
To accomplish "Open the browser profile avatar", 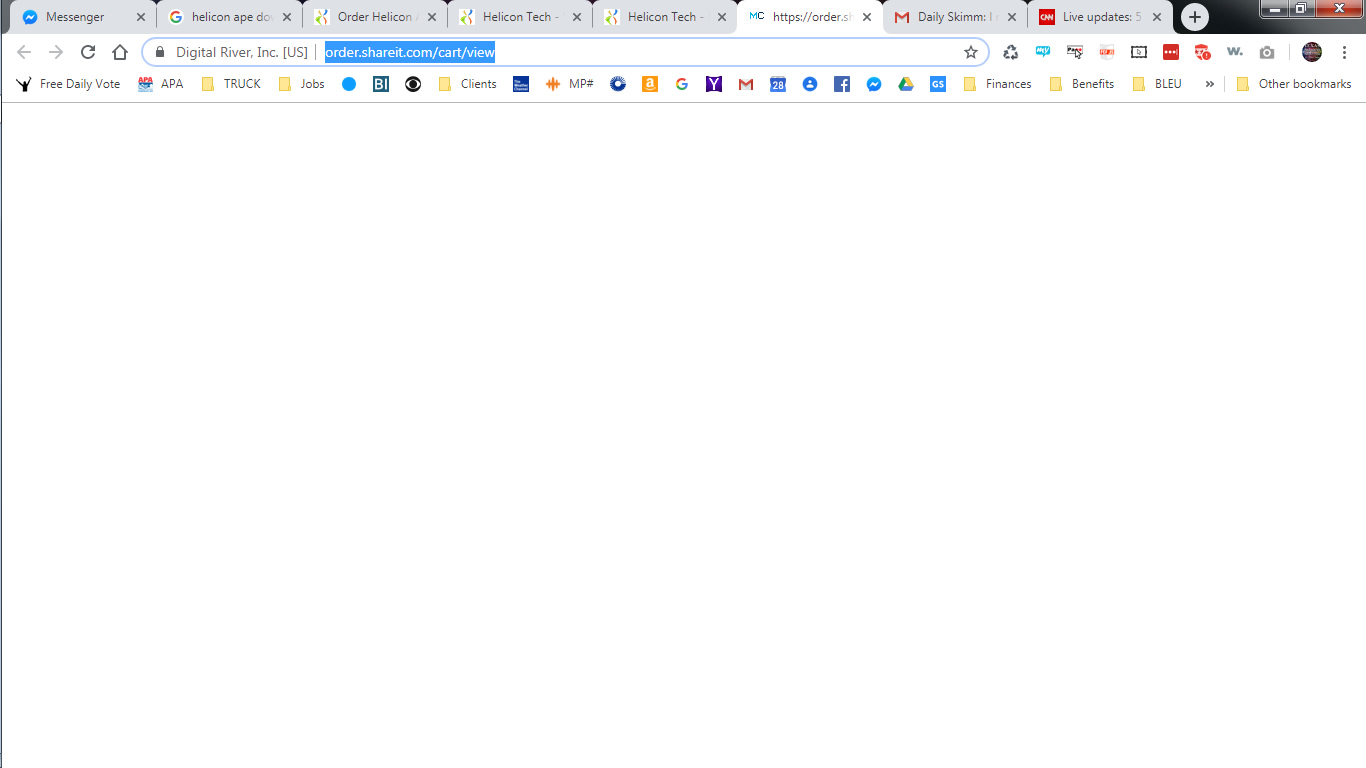I will tap(1309, 52).
